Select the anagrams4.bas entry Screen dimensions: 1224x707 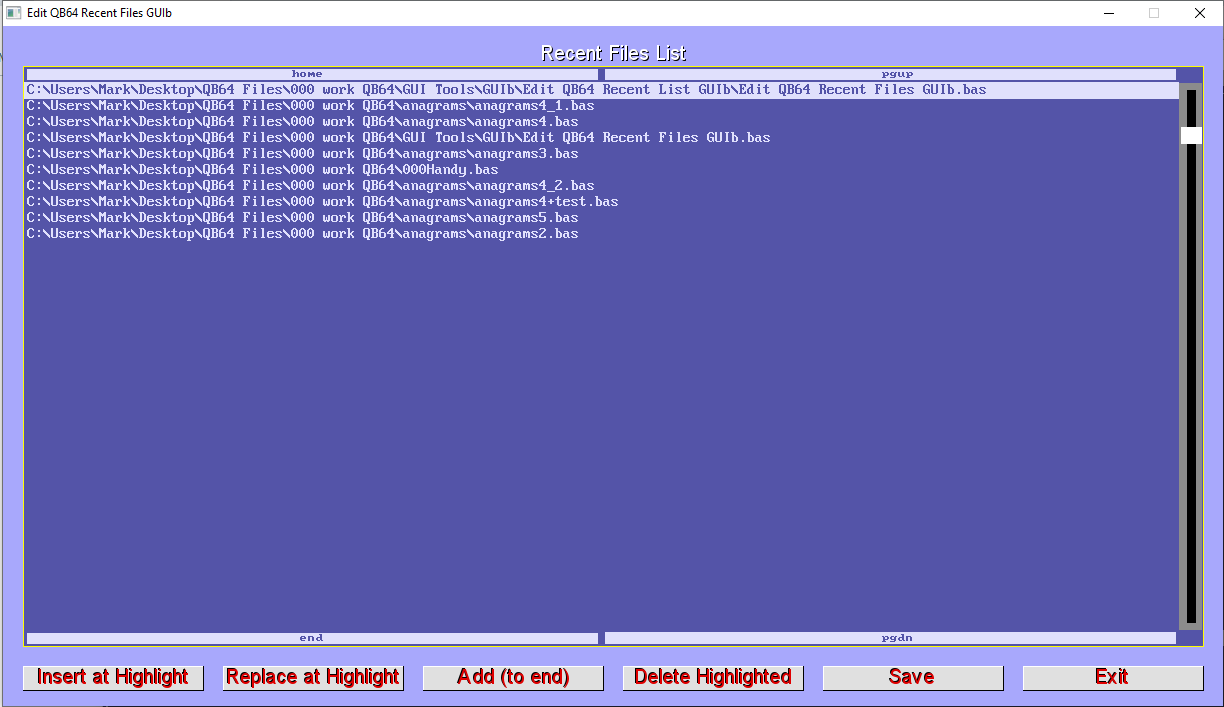tap(601, 122)
